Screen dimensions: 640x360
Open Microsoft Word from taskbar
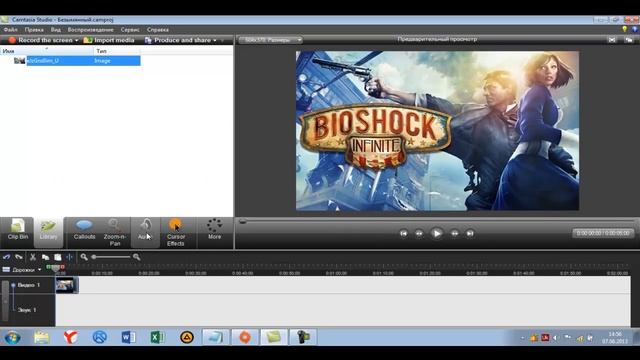click(129, 338)
